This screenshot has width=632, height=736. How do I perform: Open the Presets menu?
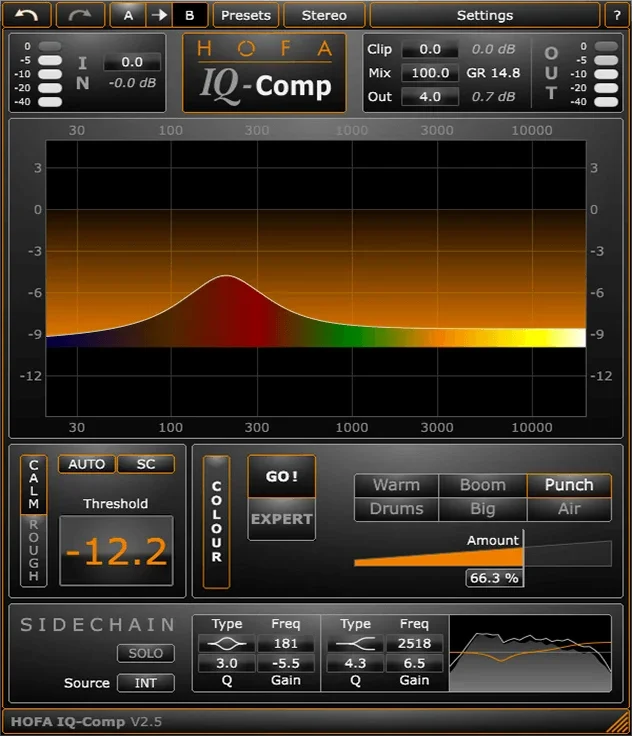pos(246,15)
